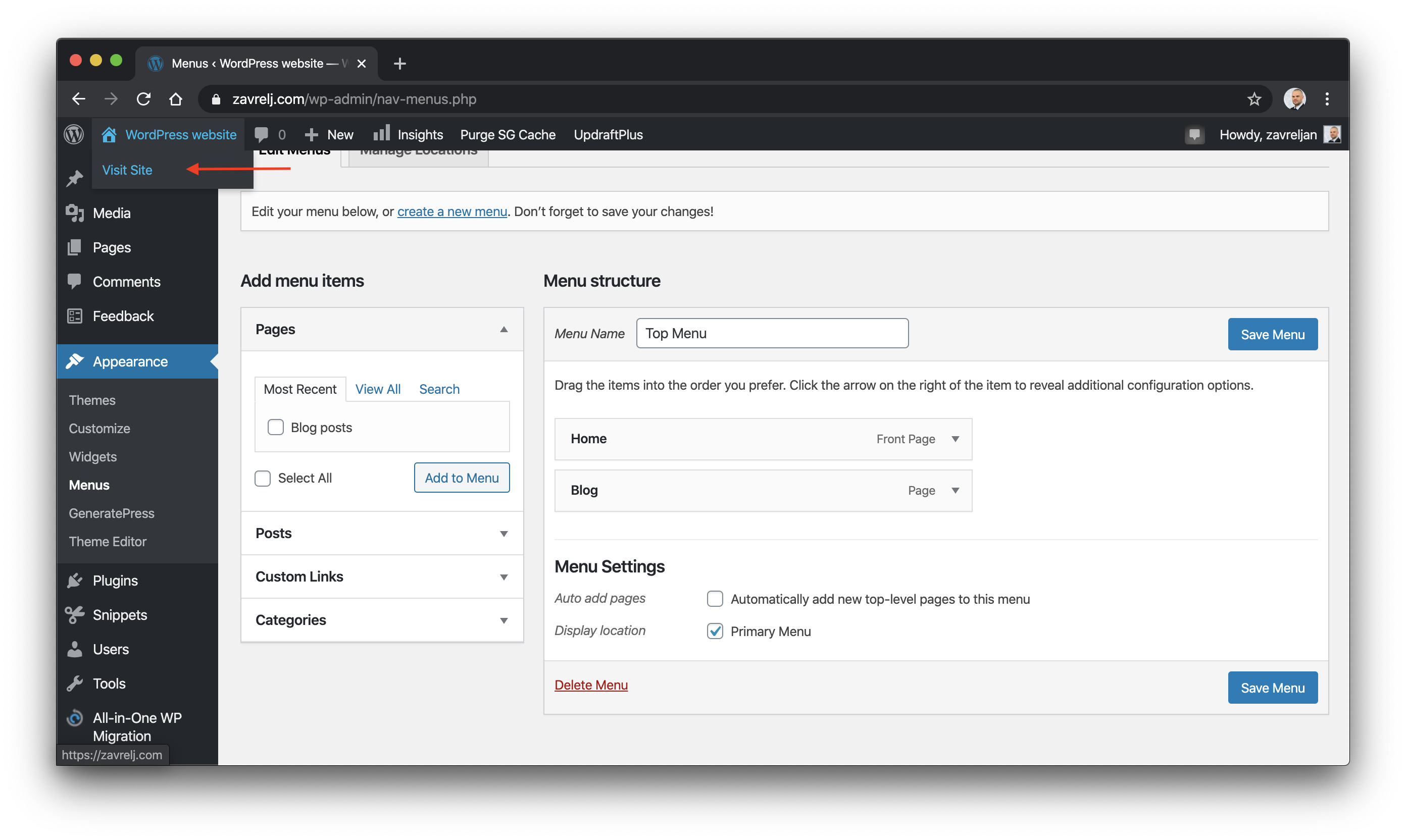Viewport: 1406px width, 840px height.
Task: Click the plus icon beside New
Action: [x=311, y=134]
